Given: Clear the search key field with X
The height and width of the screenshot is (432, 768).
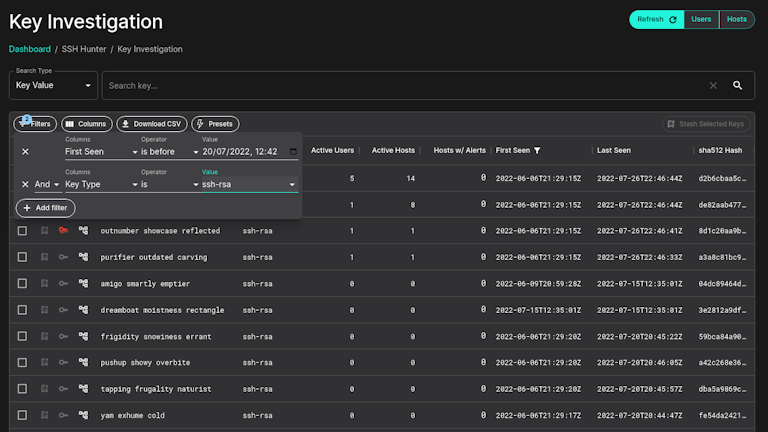Looking at the screenshot, I should (713, 86).
